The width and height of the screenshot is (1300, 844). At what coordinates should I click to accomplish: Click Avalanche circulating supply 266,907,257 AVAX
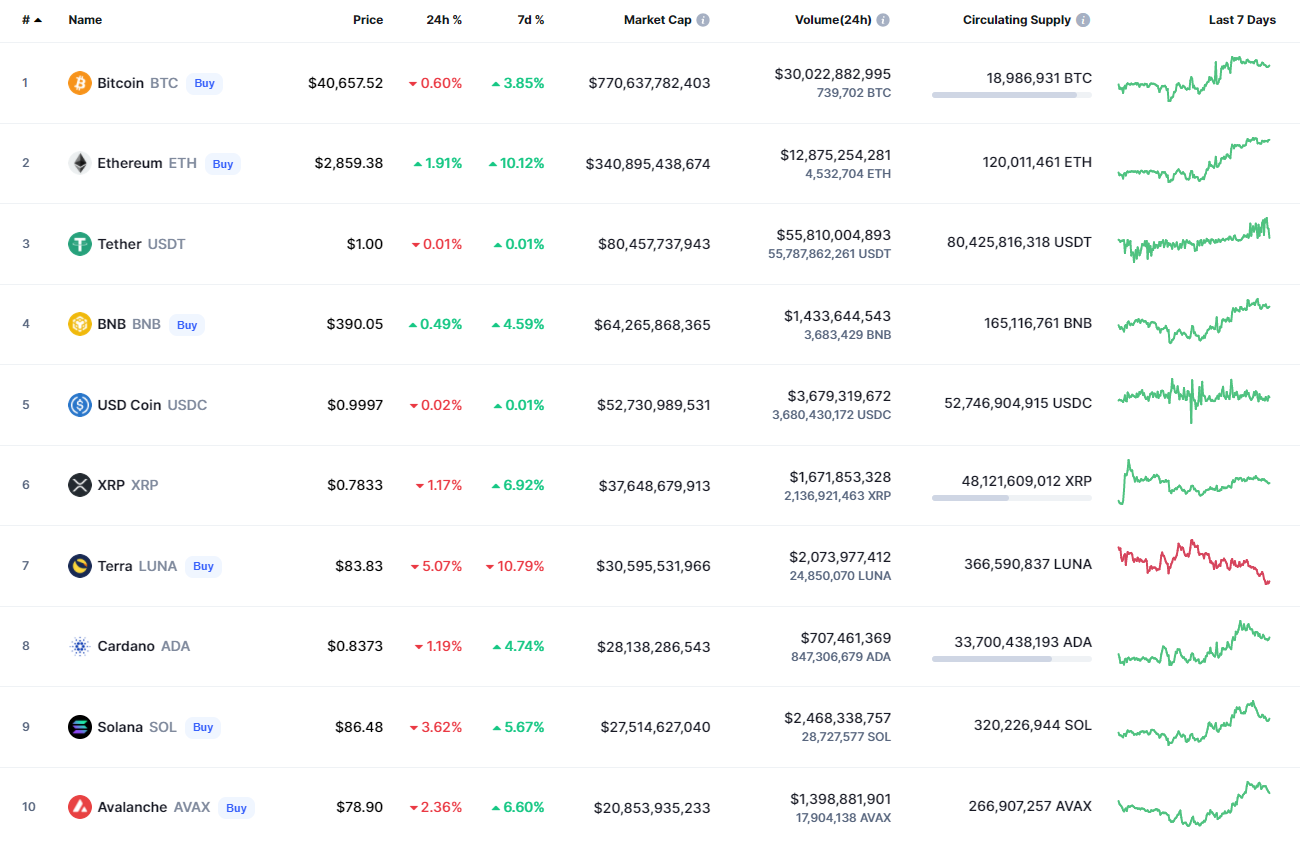1030,806
